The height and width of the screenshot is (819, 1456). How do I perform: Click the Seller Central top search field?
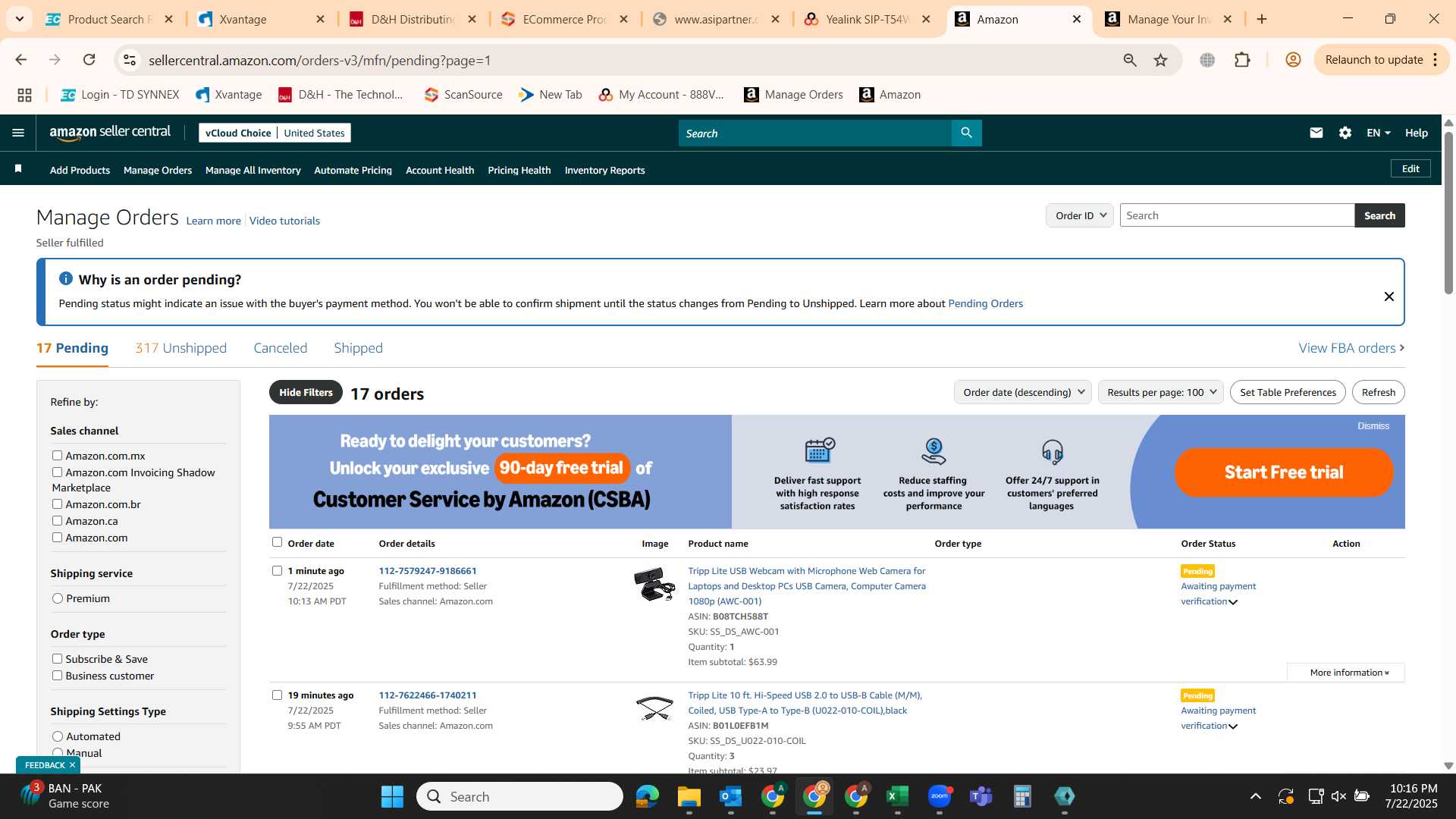(815, 133)
